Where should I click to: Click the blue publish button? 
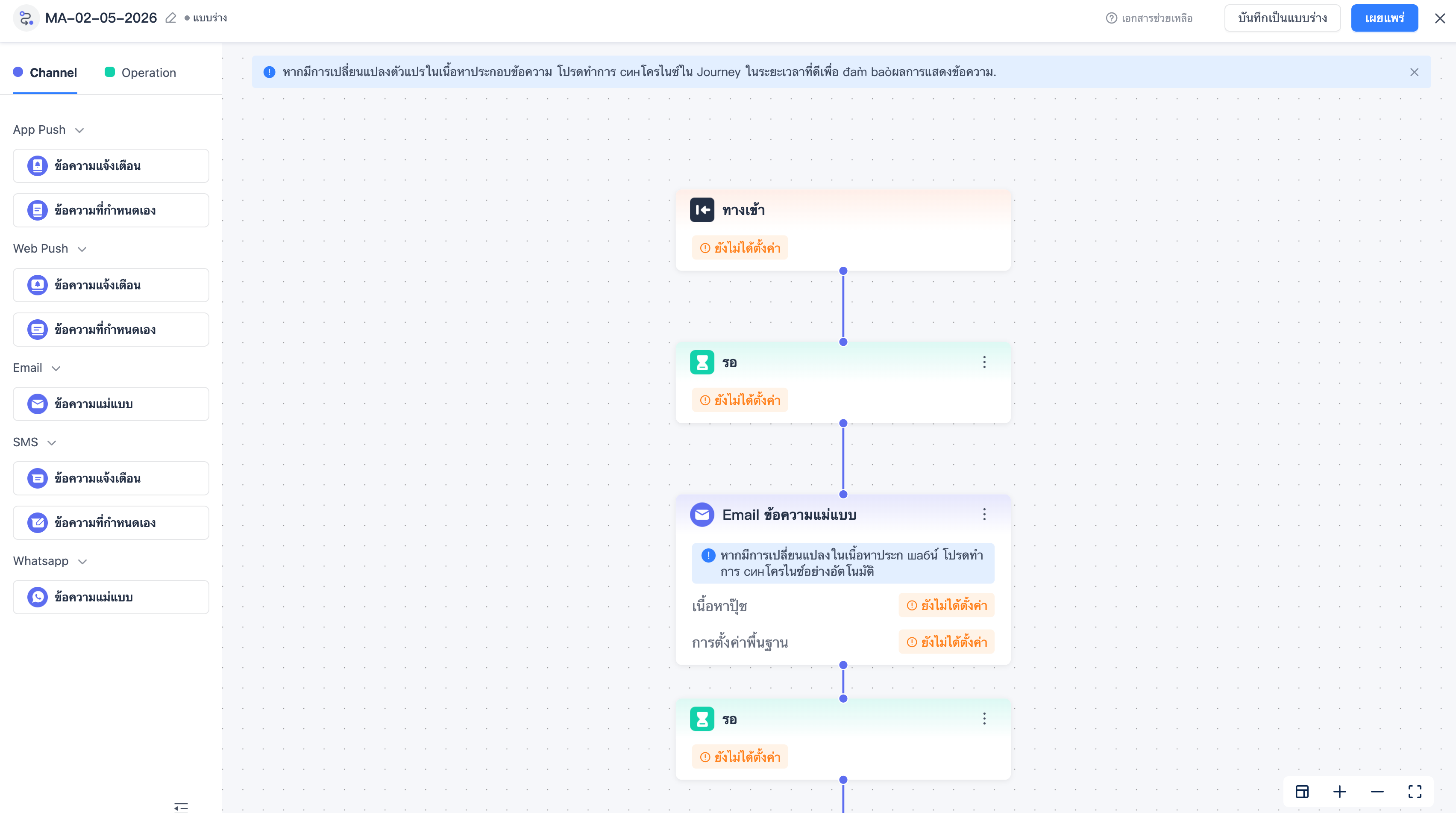[1384, 18]
